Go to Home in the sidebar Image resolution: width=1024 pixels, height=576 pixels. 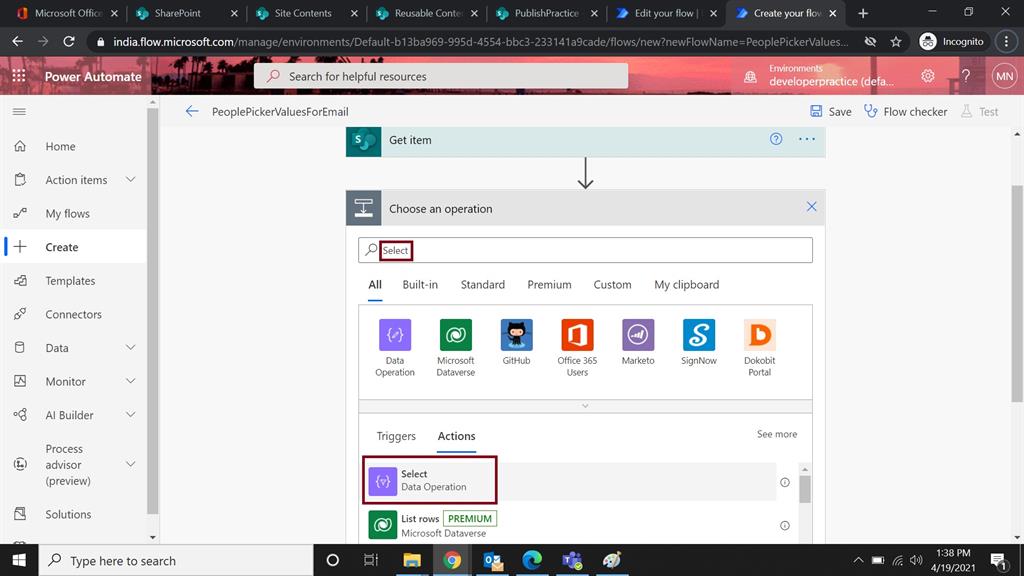(60, 146)
